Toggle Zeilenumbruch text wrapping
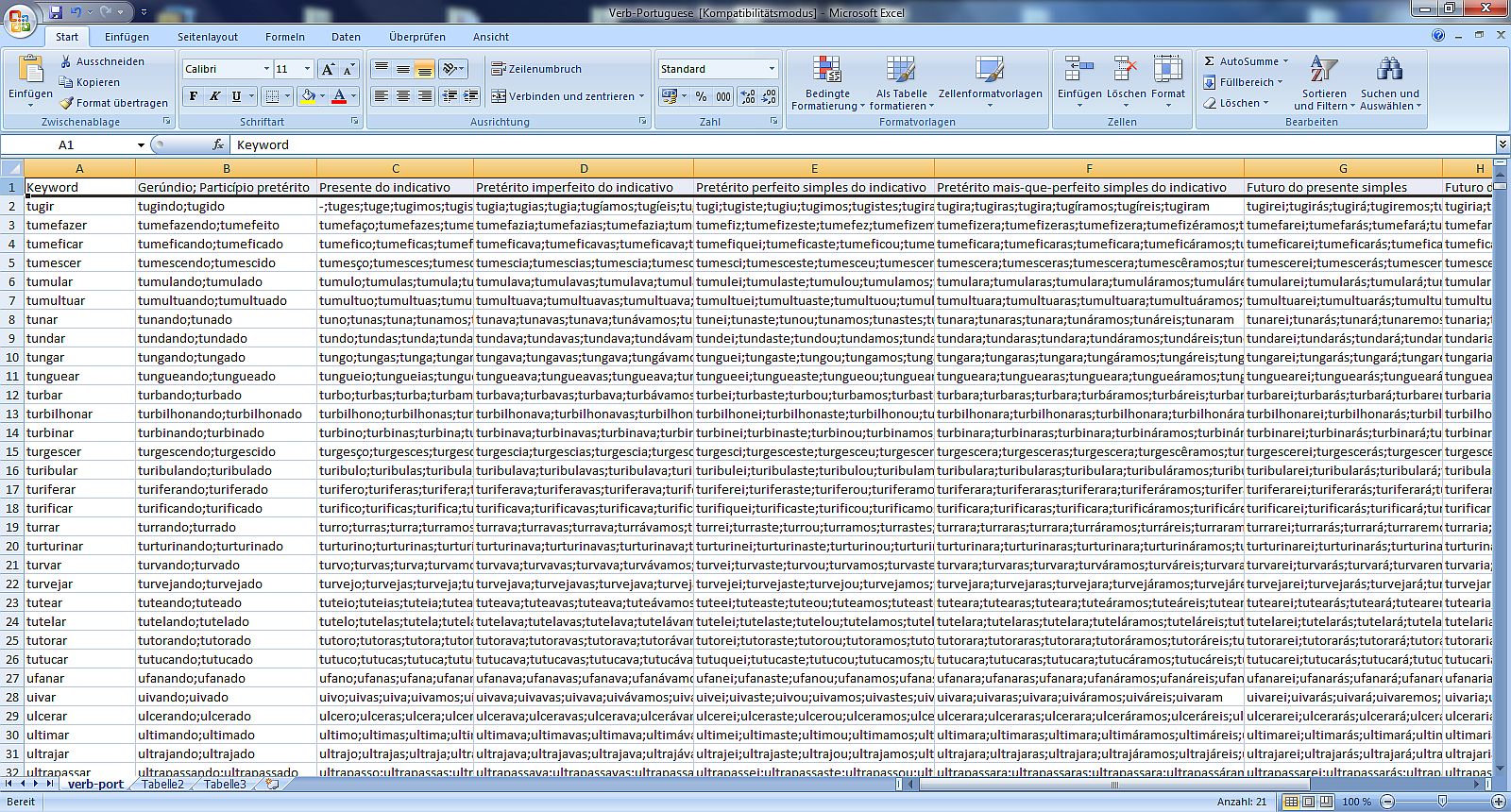The height and width of the screenshot is (812, 1511). click(536, 69)
